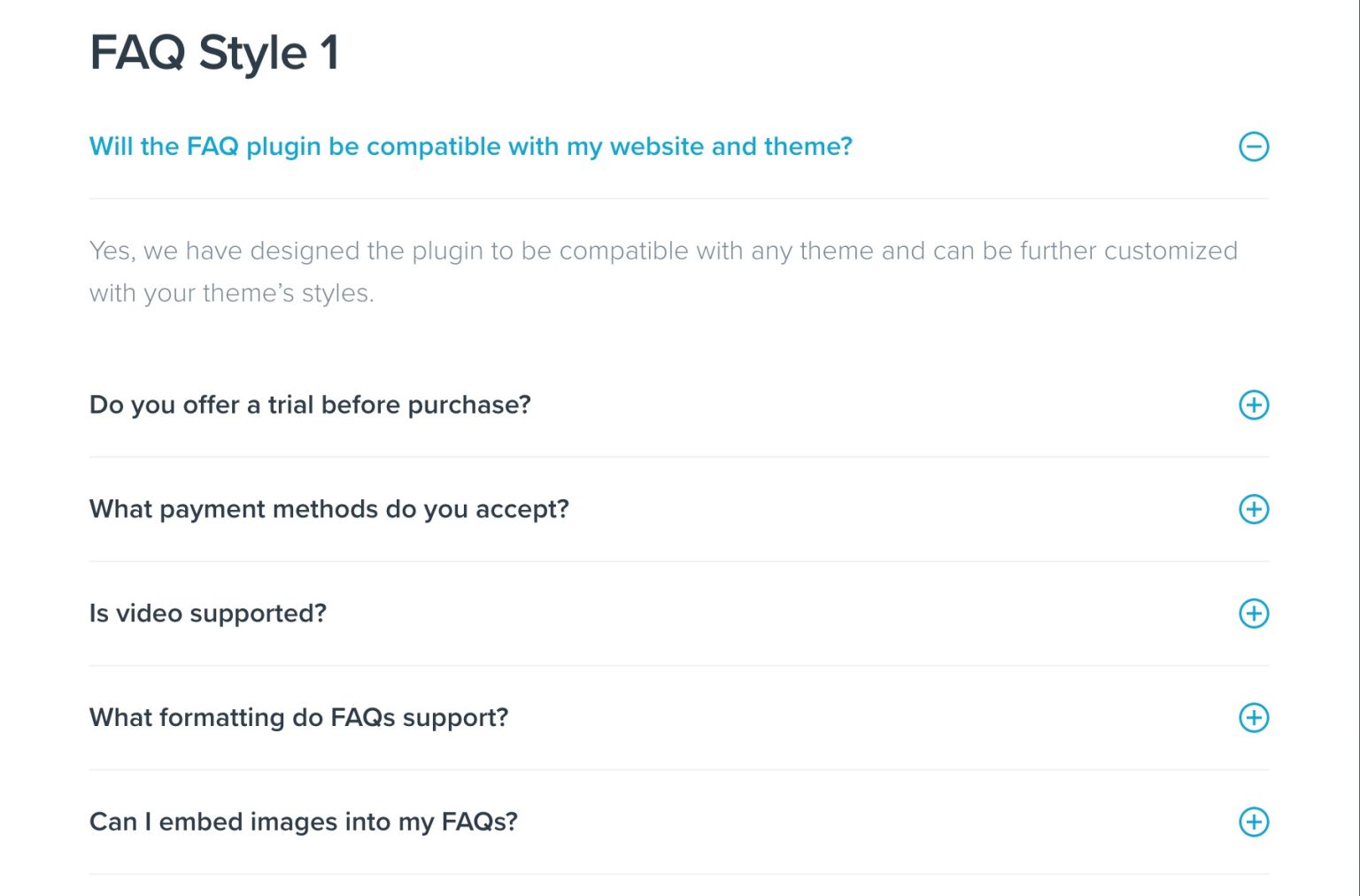Expand the 'Do you offer a trial before purchase?' entry
The image size is (1360, 896).
click(309, 405)
